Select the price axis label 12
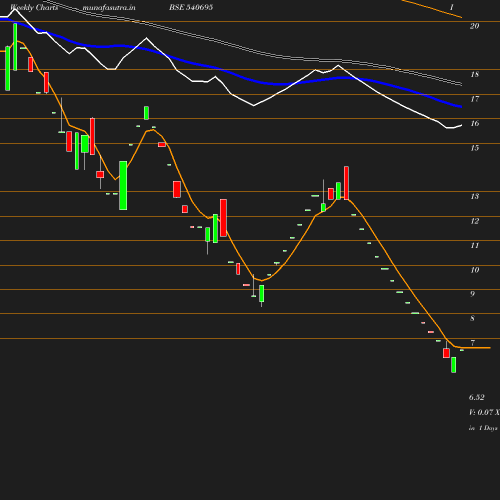The image size is (500, 500). click(x=475, y=221)
